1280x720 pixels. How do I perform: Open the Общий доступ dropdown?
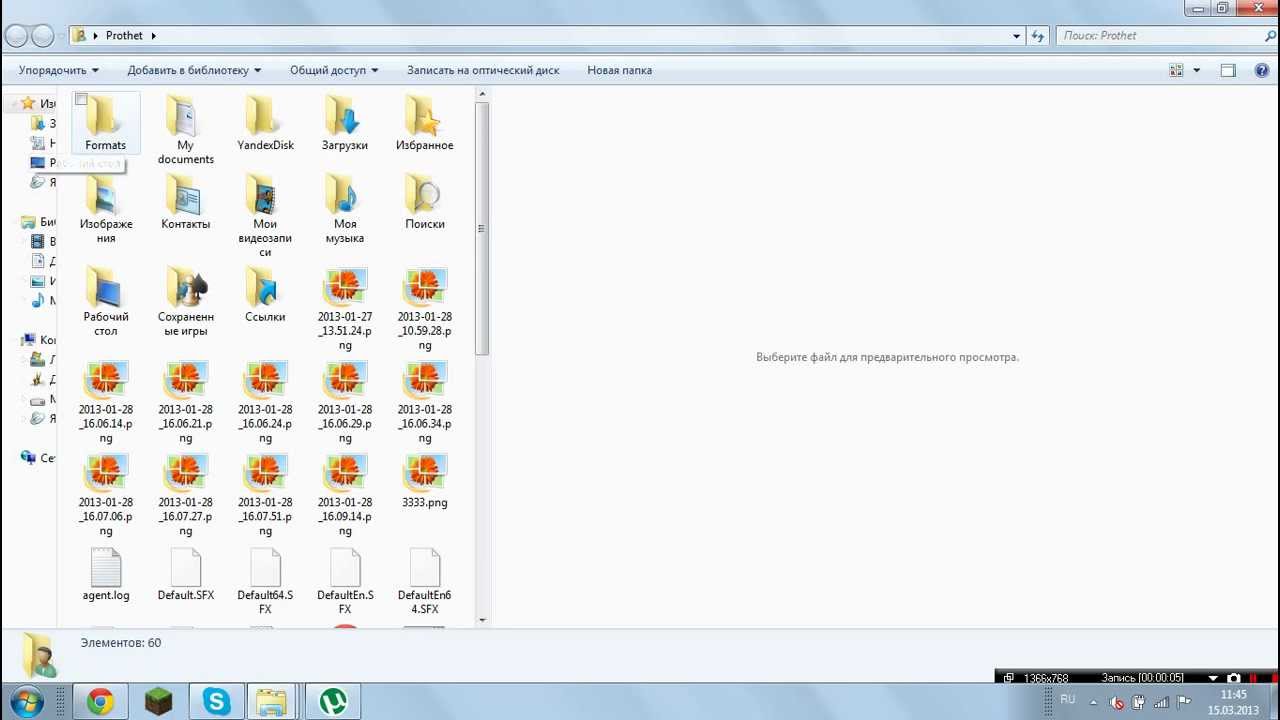click(334, 70)
